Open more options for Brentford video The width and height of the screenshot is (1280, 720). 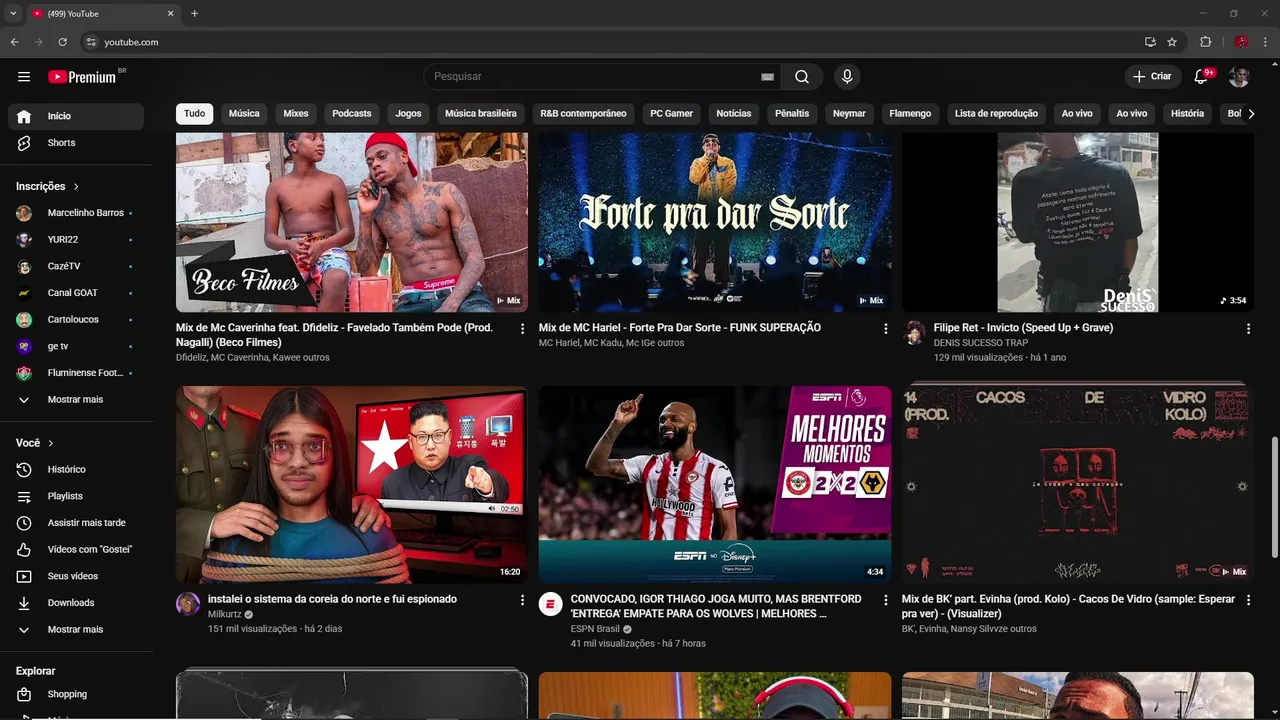[x=885, y=600]
